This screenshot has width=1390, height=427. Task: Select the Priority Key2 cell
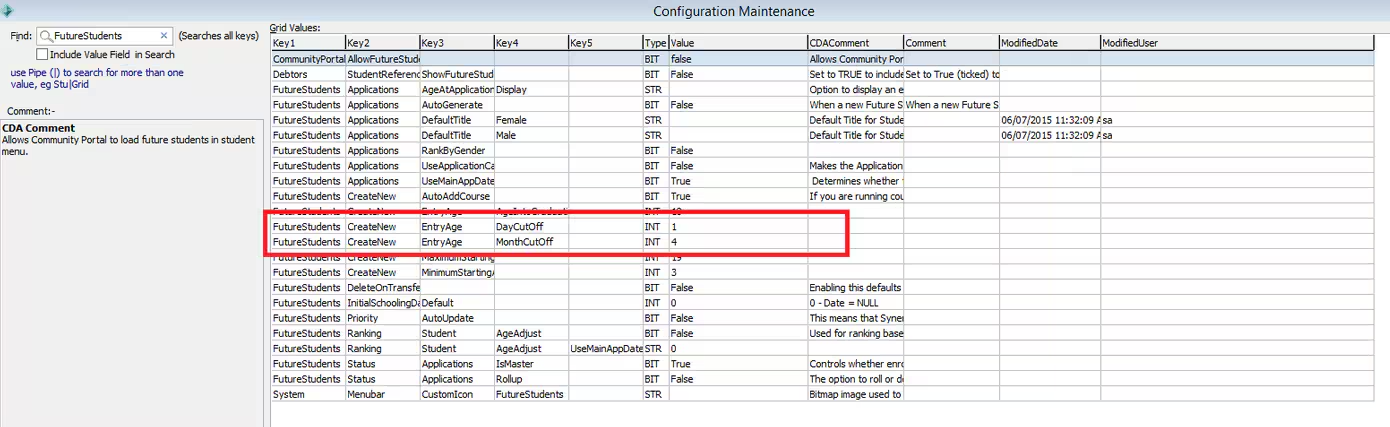[382, 318]
